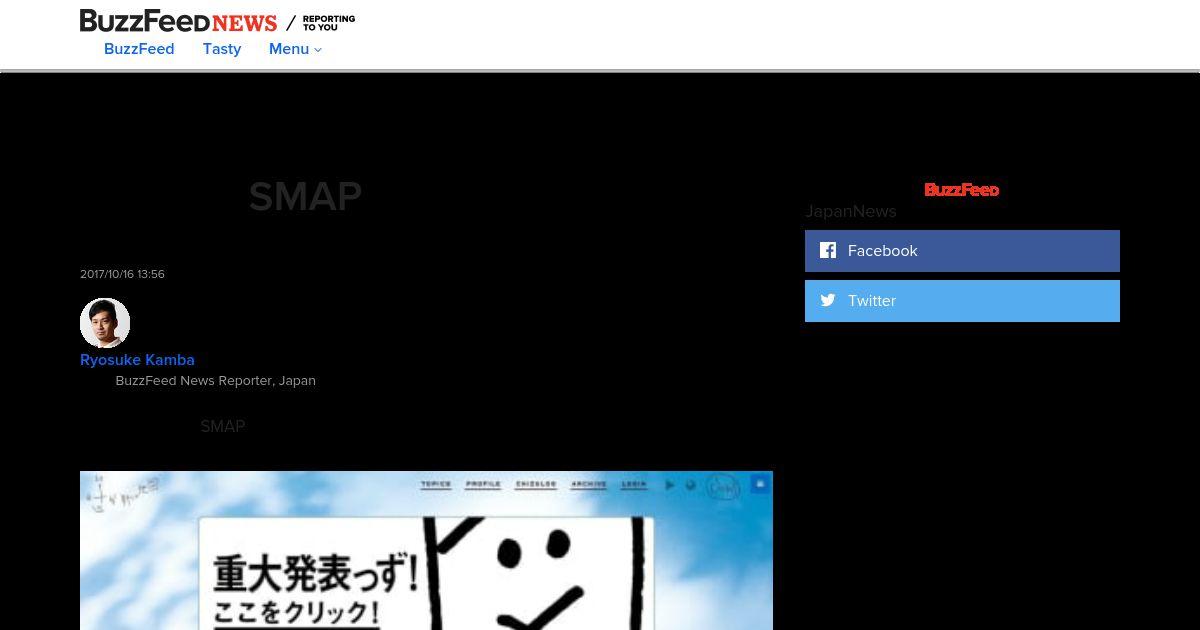Image resolution: width=1200 pixels, height=630 pixels.
Task: Click the SMAP subheading text
Action: [222, 426]
